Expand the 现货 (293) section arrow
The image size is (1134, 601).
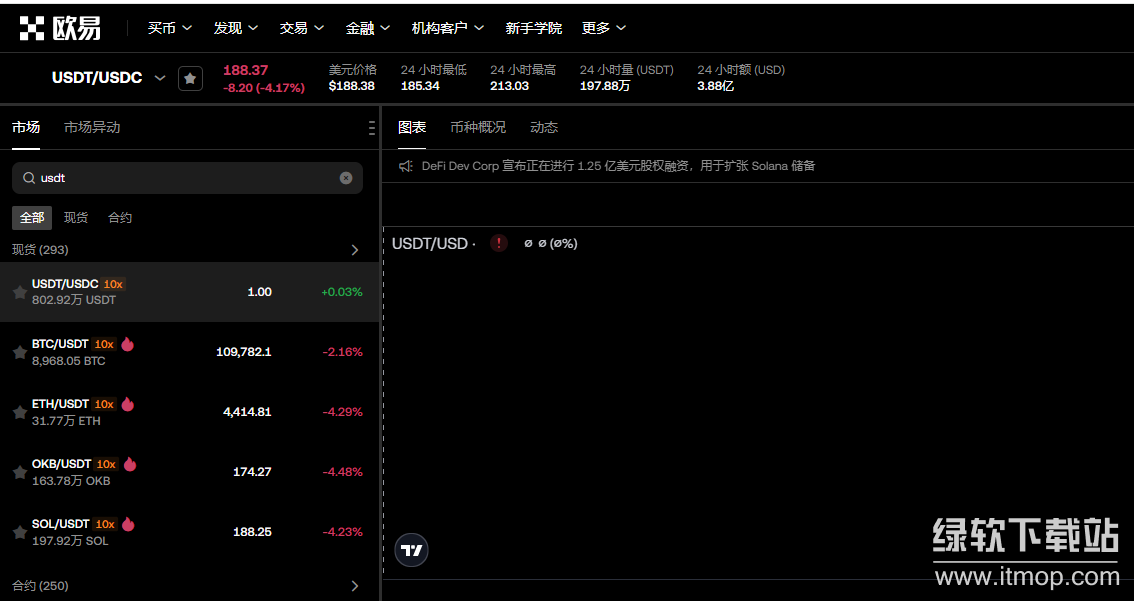tap(354, 250)
